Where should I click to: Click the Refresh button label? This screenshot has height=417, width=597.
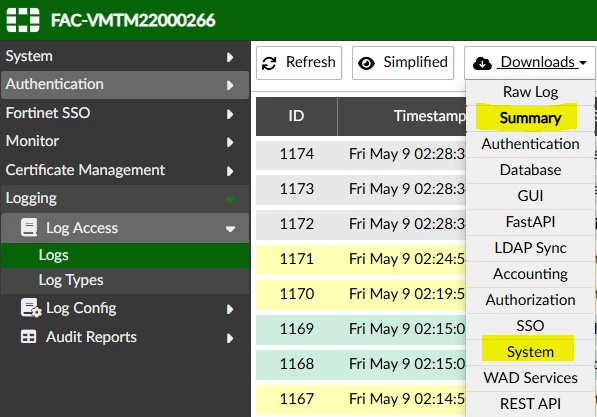click(x=311, y=62)
